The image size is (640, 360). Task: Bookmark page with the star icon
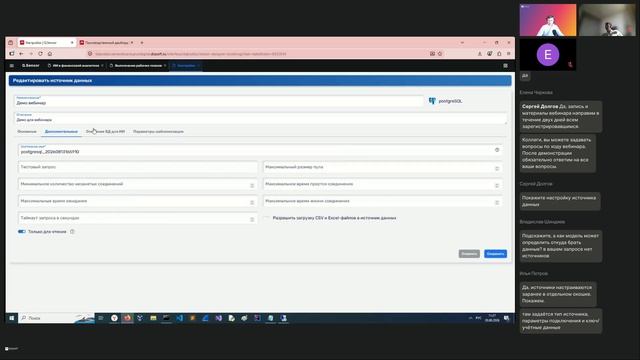440,53
